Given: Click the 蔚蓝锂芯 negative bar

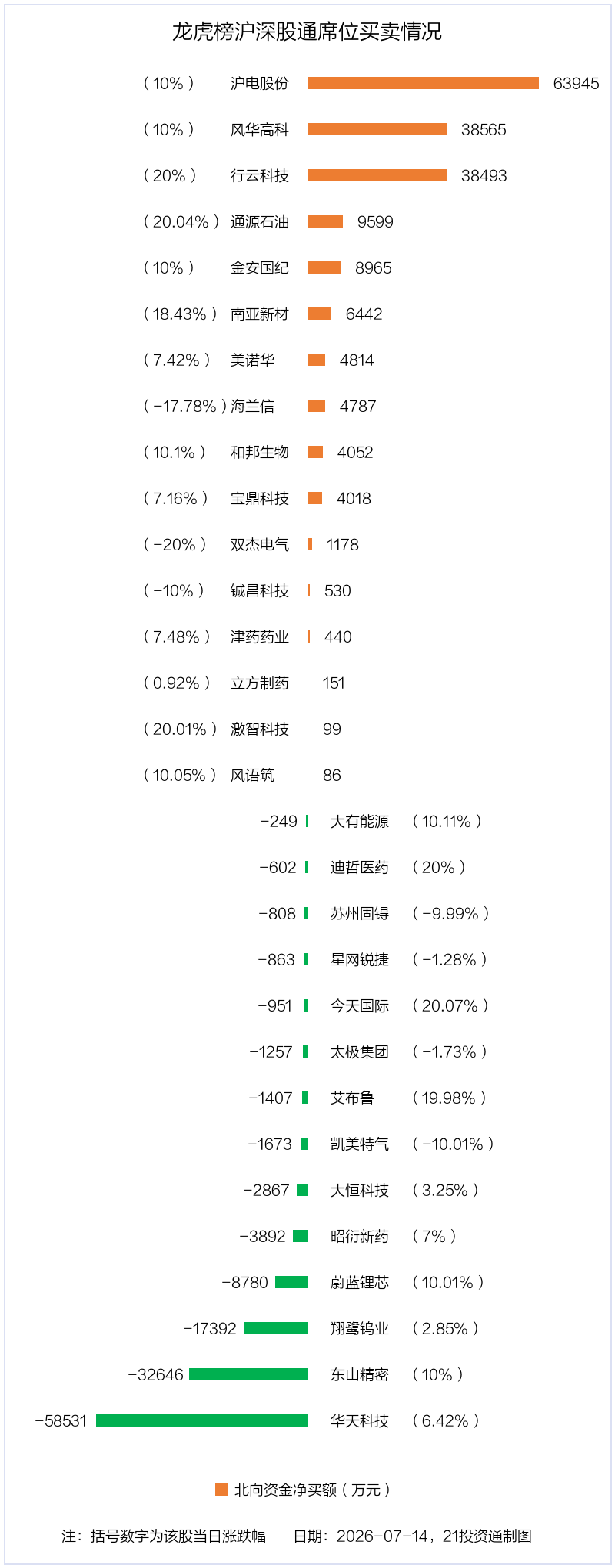Looking at the screenshot, I should (291, 1282).
